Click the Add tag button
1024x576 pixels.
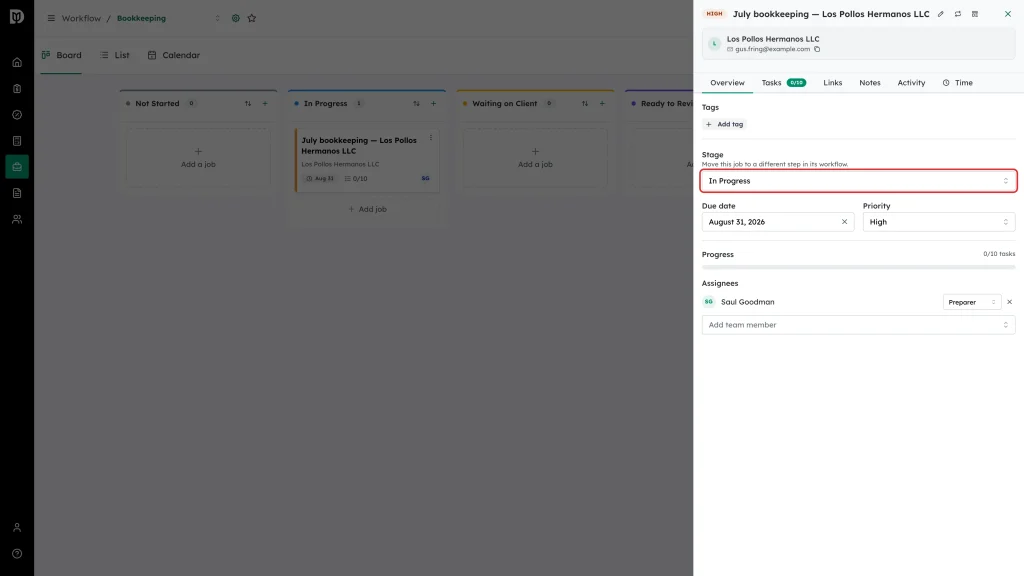(724, 124)
